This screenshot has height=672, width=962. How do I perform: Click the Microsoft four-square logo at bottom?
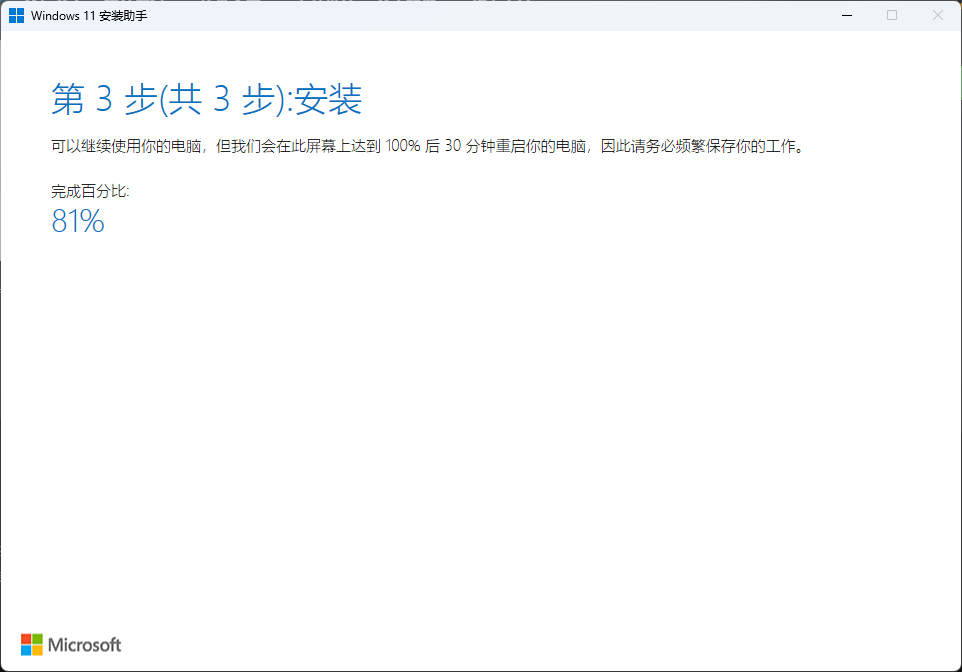pos(33,644)
